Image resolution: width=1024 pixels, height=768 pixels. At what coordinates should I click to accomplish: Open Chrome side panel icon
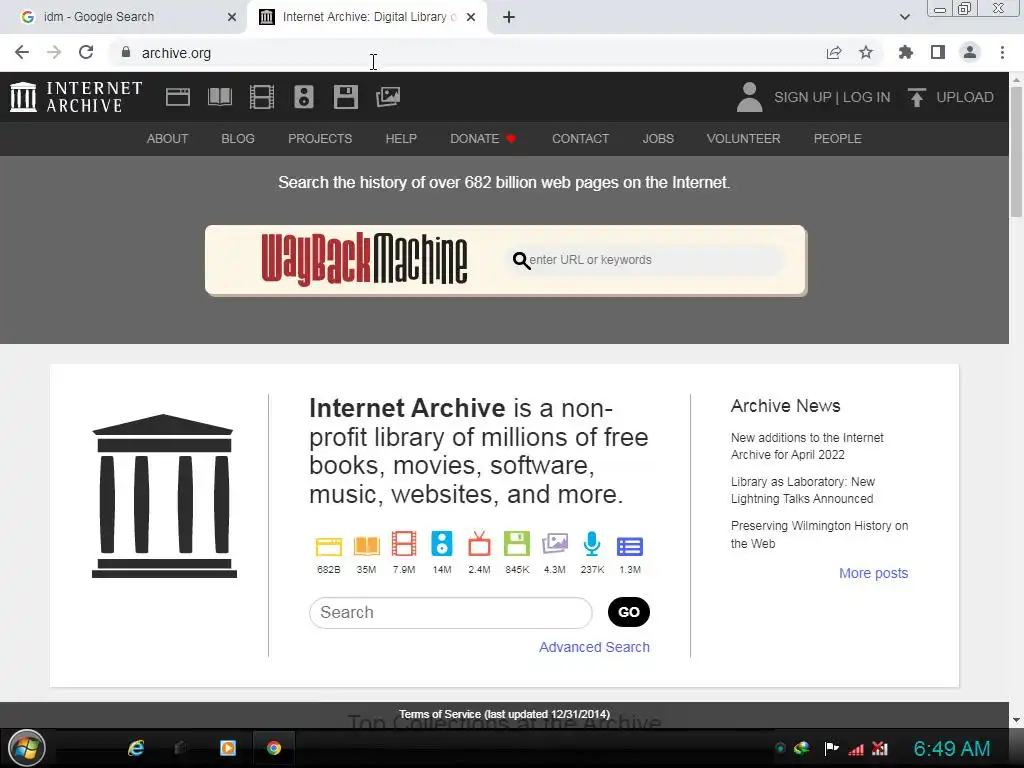click(938, 52)
